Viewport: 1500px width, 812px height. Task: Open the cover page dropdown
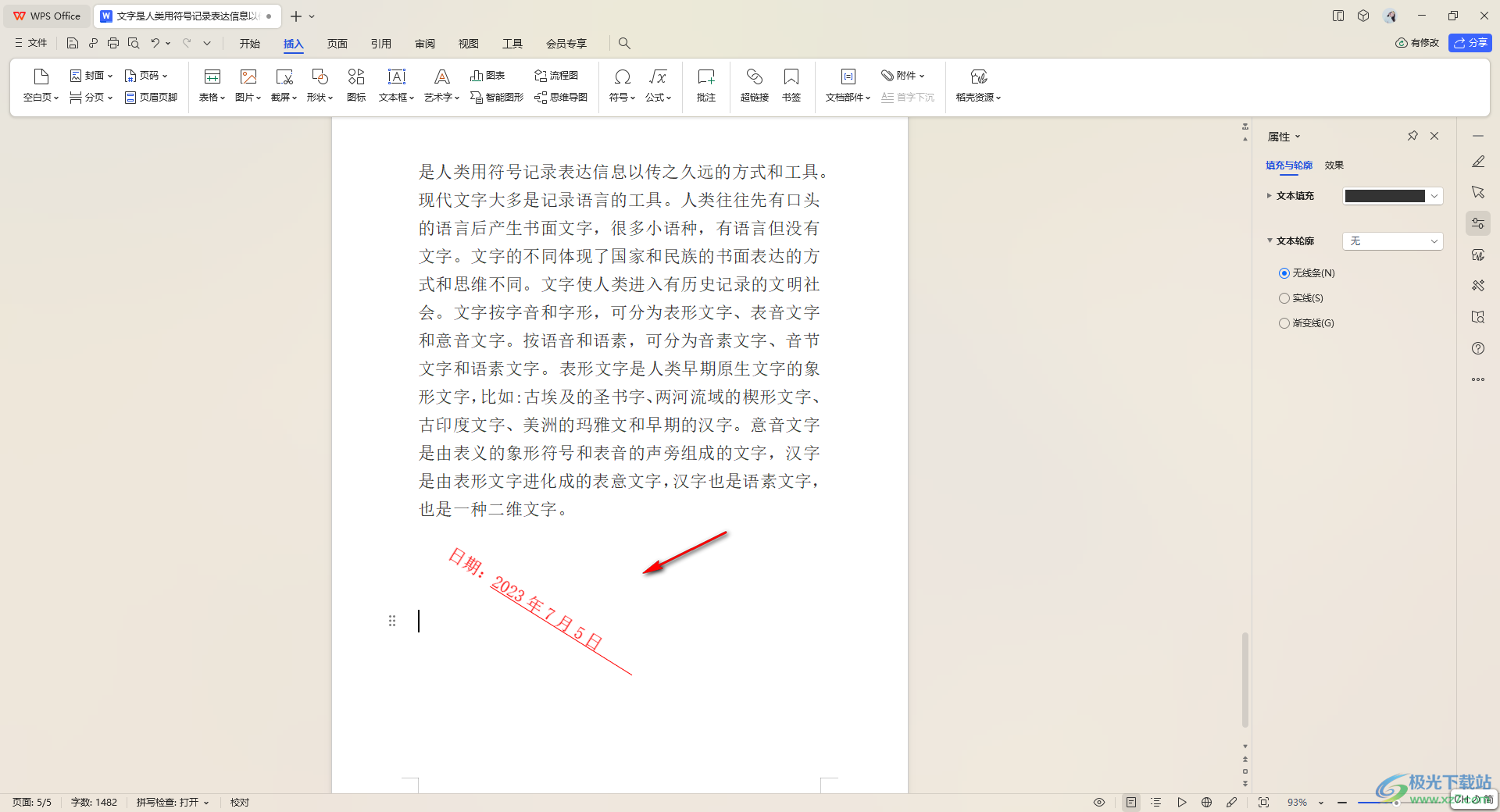91,76
